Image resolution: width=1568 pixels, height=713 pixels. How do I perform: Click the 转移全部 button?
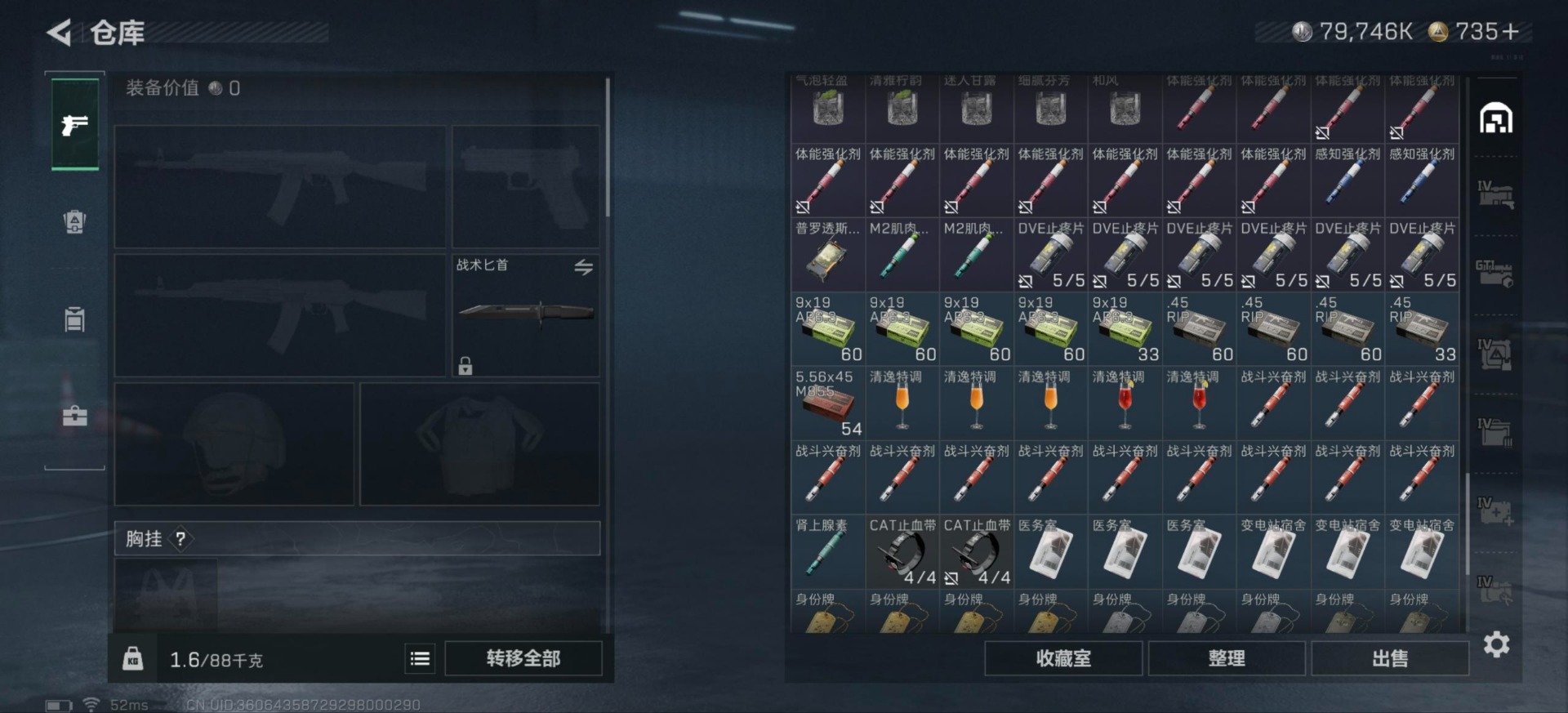coord(523,658)
